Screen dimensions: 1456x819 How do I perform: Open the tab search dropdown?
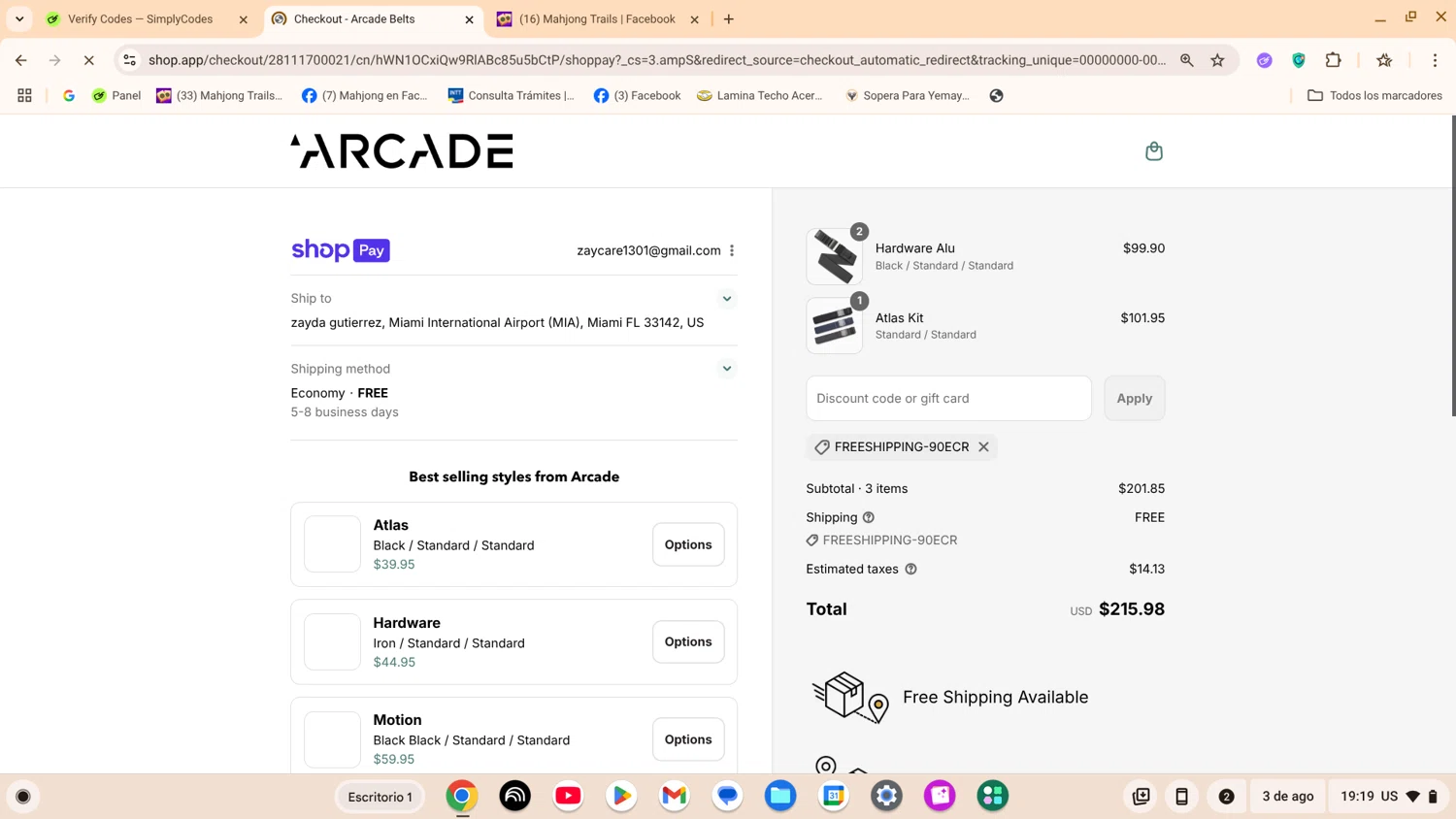[x=19, y=19]
